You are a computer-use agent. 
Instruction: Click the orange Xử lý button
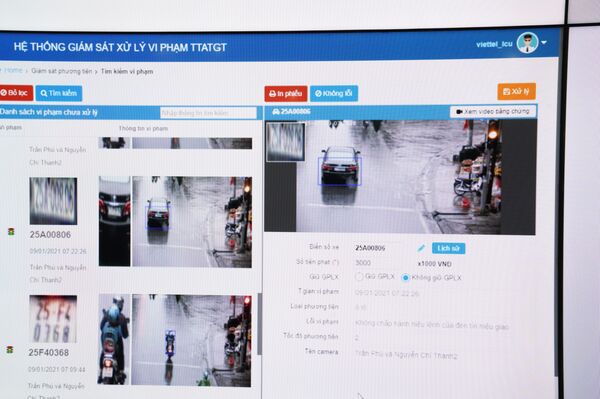[517, 91]
